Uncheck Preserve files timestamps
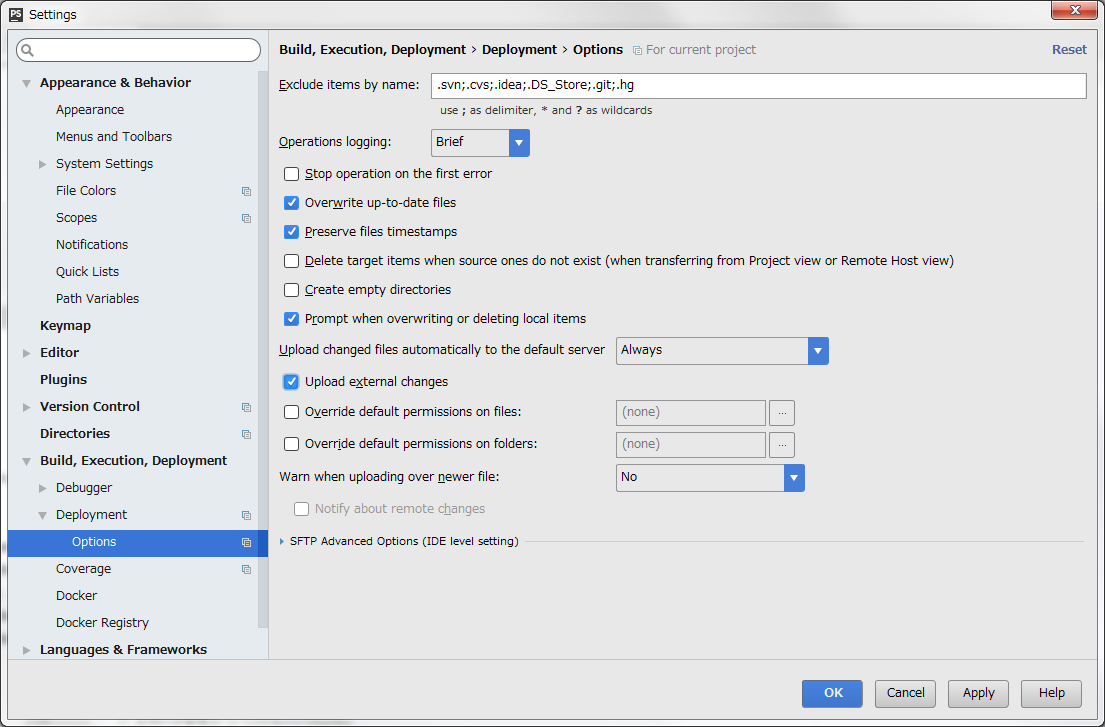Screen dimensions: 1105x727 click(x=292, y=232)
